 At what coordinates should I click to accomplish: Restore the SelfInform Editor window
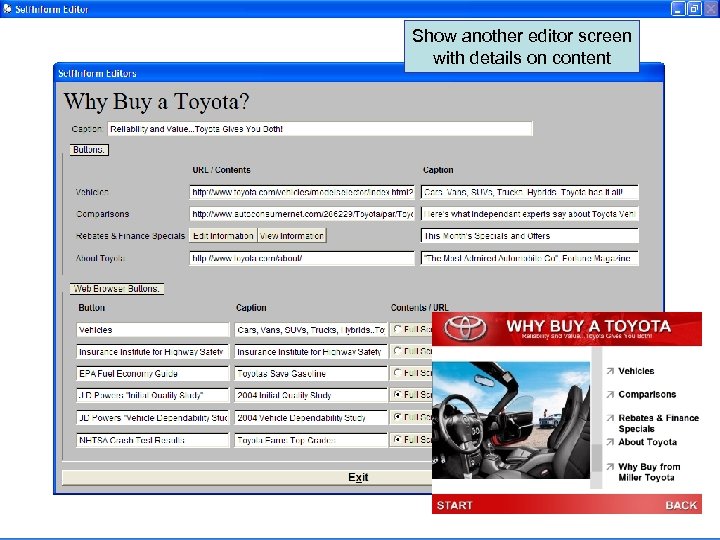pos(695,9)
